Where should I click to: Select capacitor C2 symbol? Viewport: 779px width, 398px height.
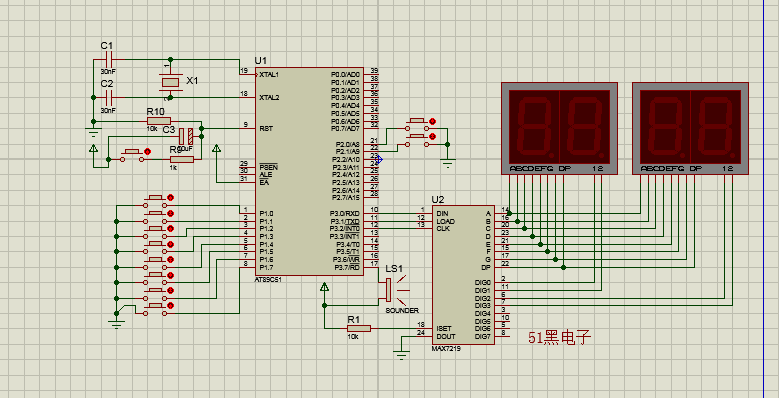[108, 97]
